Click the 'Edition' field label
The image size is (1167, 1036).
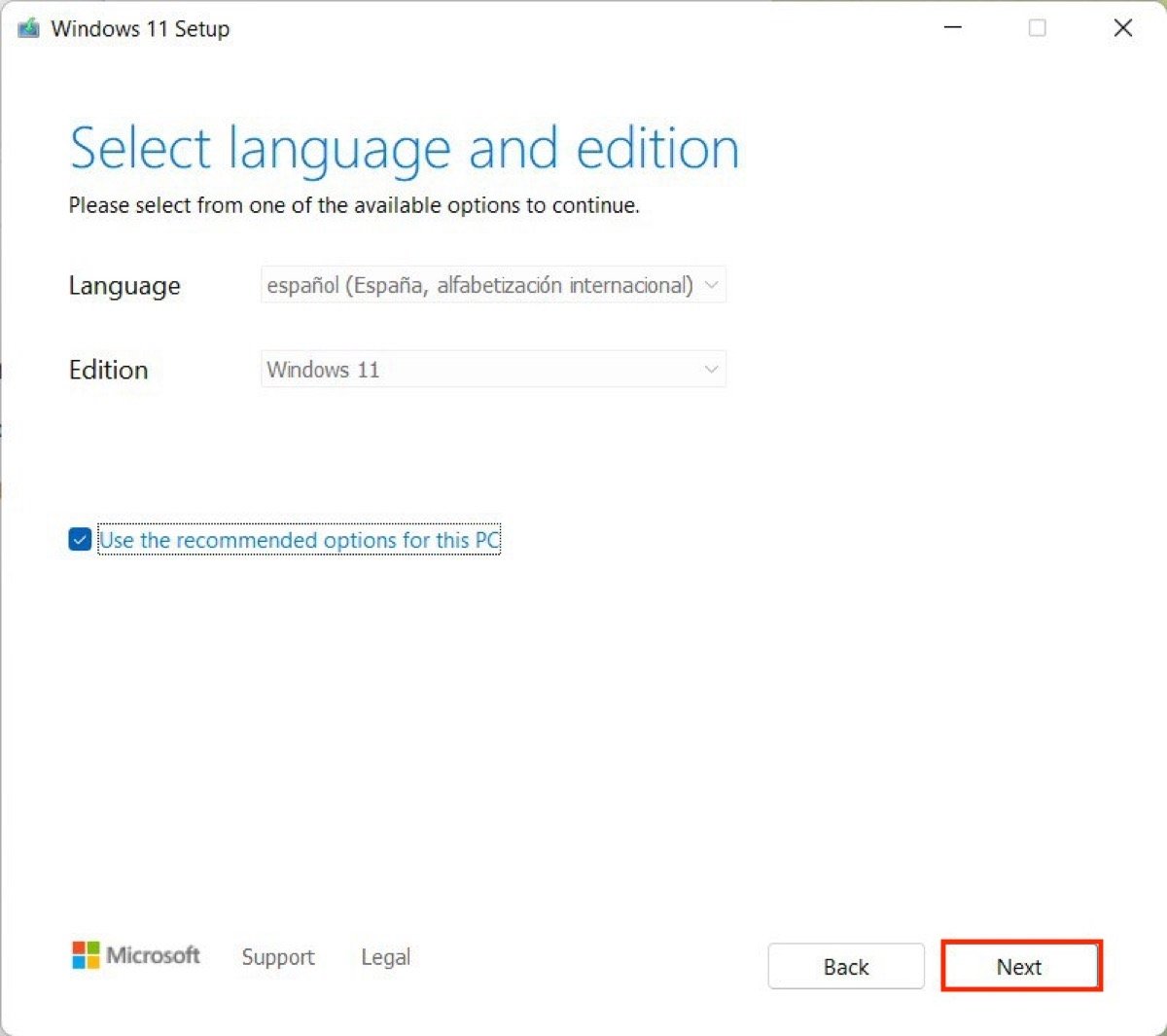(x=108, y=370)
